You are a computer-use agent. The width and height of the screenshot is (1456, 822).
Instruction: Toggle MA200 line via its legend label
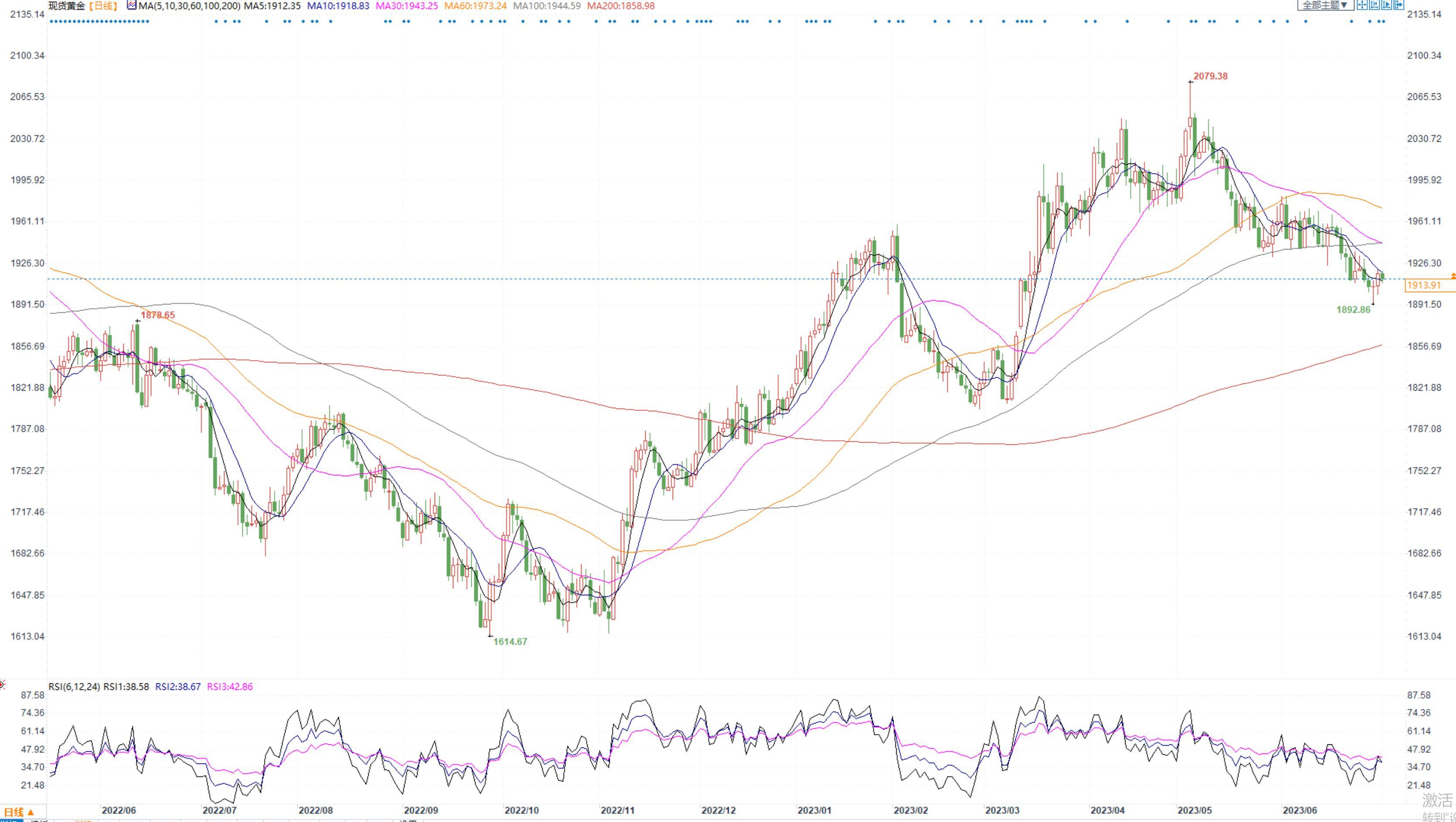621,6
